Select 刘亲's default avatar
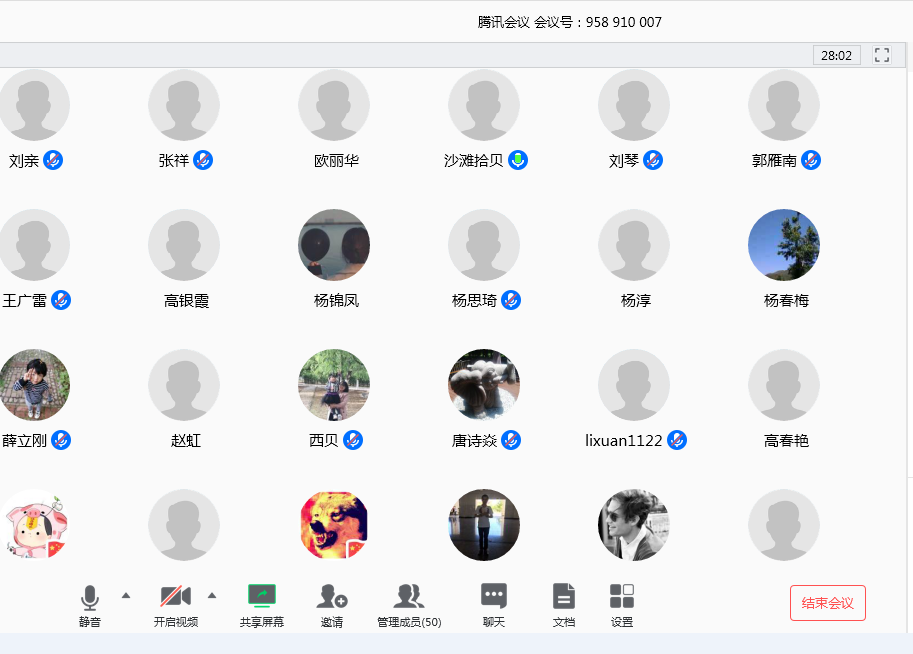Screen dimensions: 913x654 [x=34, y=105]
